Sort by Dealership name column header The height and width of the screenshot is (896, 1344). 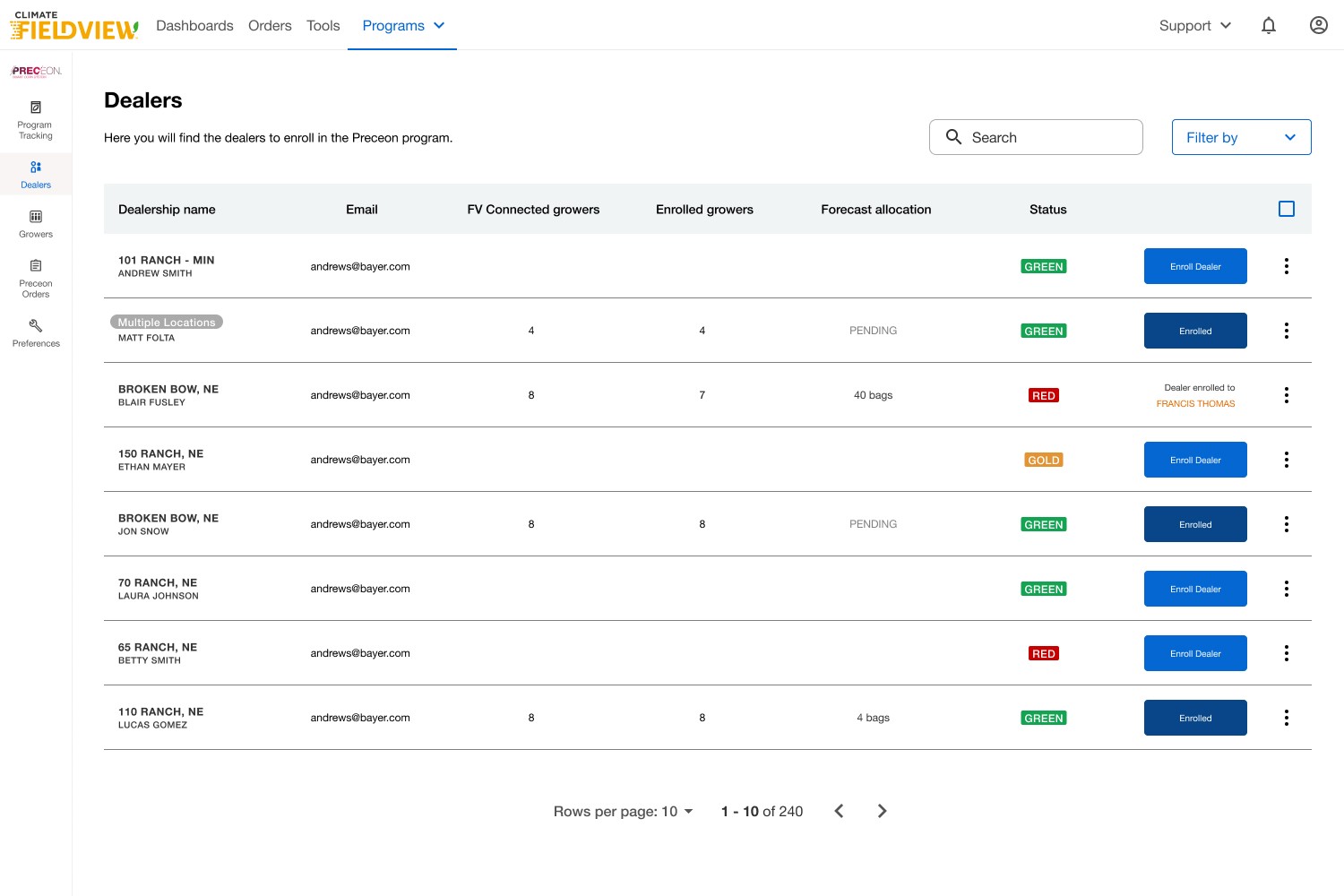(167, 209)
